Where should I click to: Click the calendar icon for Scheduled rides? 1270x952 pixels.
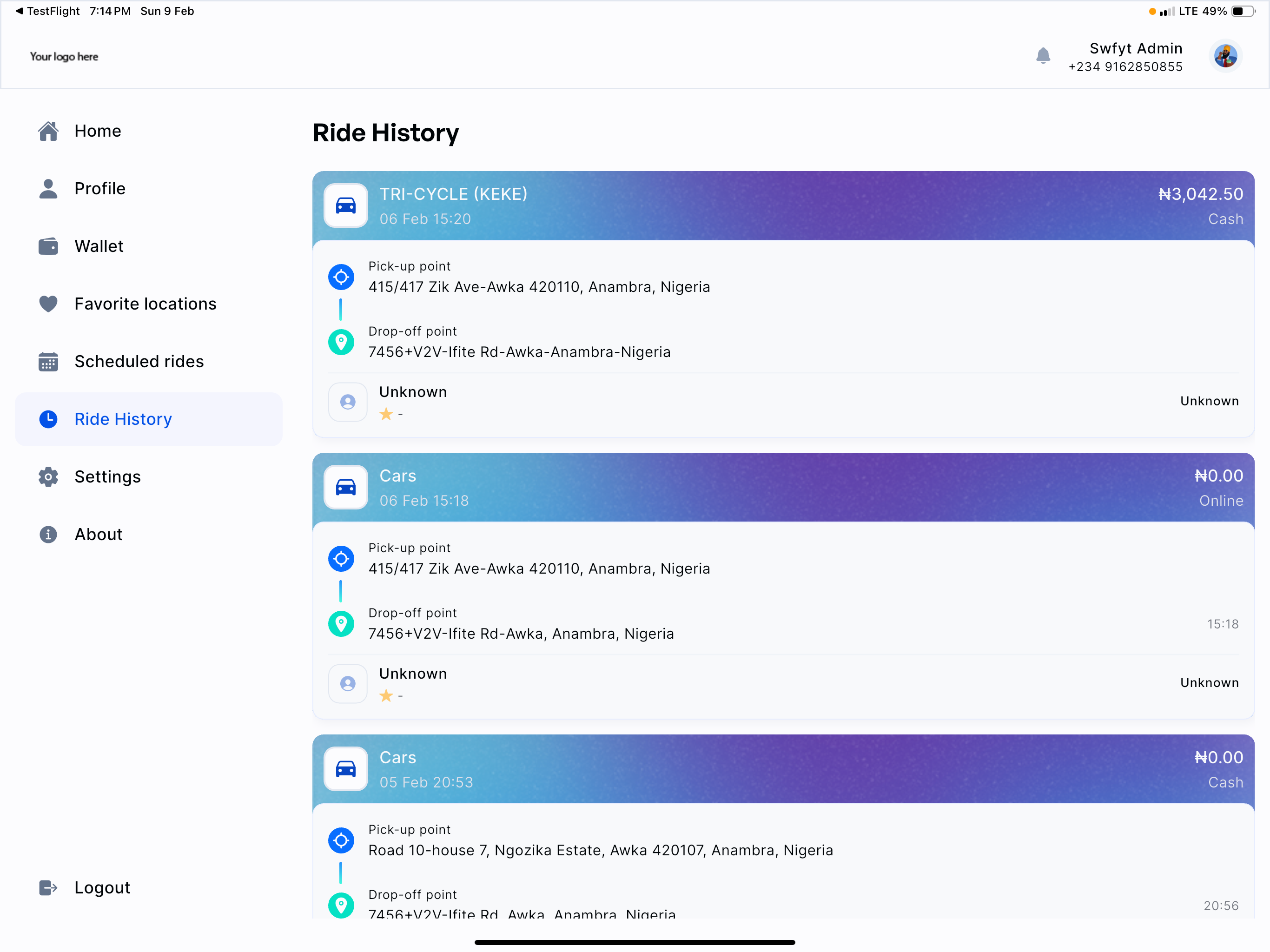tap(48, 362)
